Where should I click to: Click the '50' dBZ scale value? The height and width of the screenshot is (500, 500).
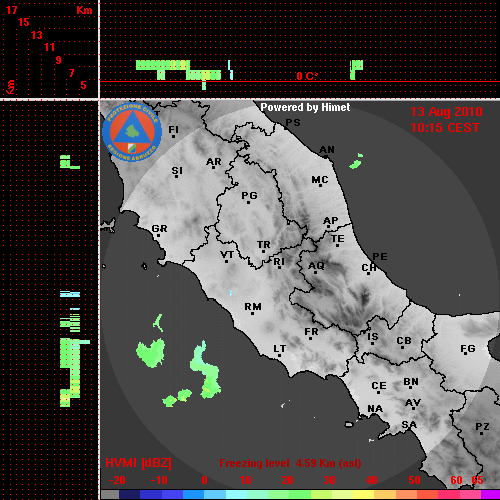pos(414,480)
